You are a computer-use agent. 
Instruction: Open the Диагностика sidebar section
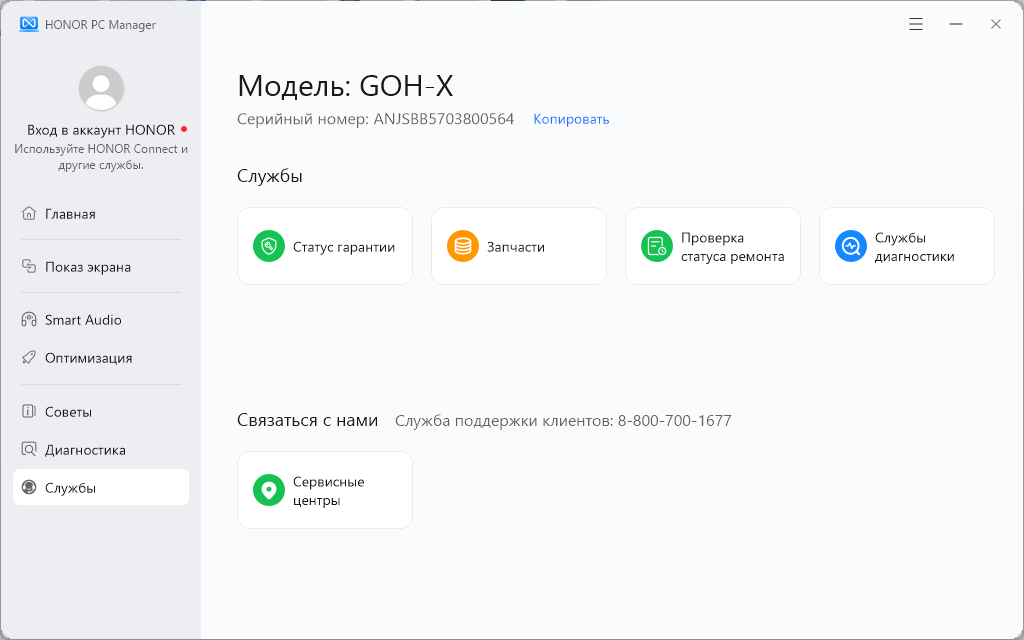click(85, 450)
